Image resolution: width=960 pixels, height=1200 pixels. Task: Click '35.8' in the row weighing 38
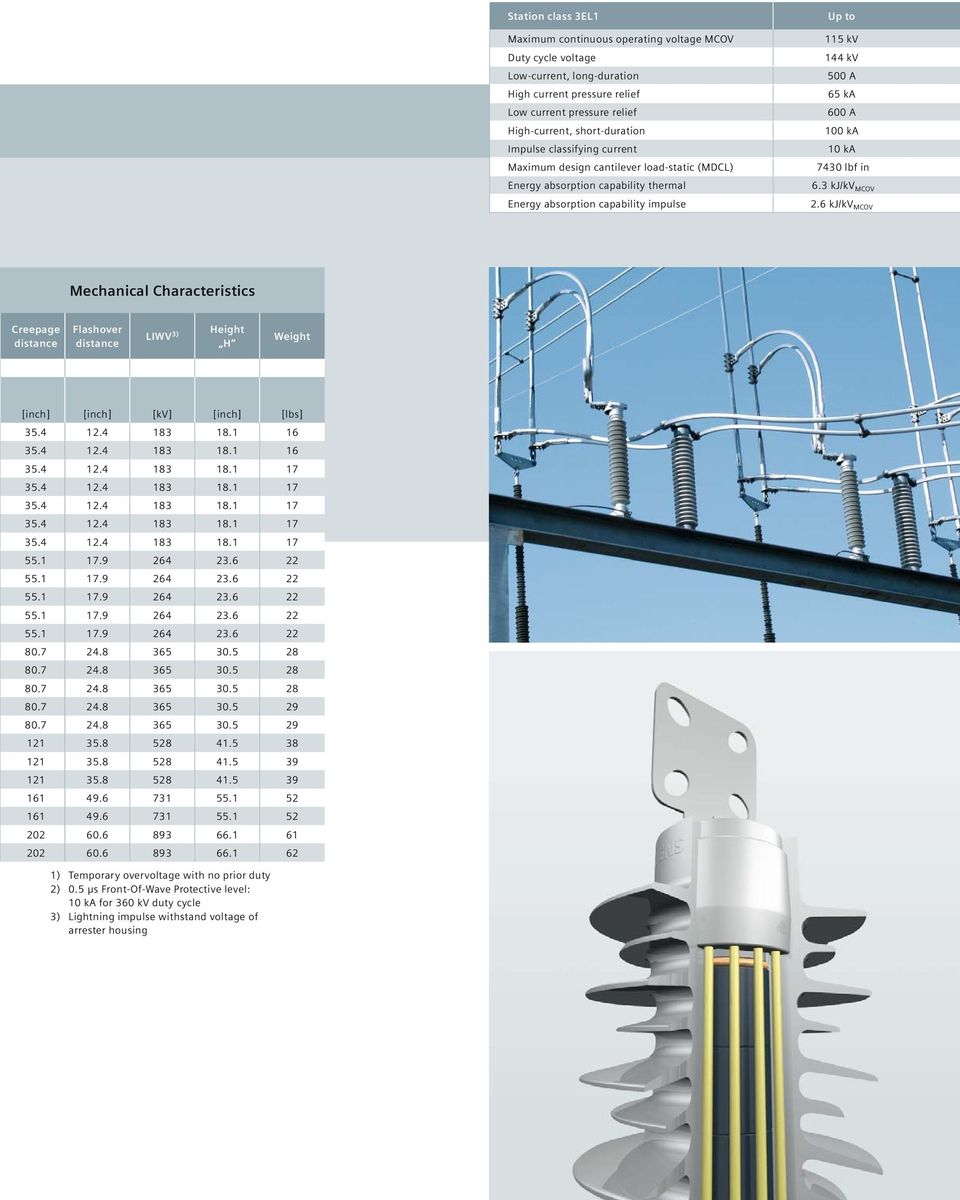(97, 743)
